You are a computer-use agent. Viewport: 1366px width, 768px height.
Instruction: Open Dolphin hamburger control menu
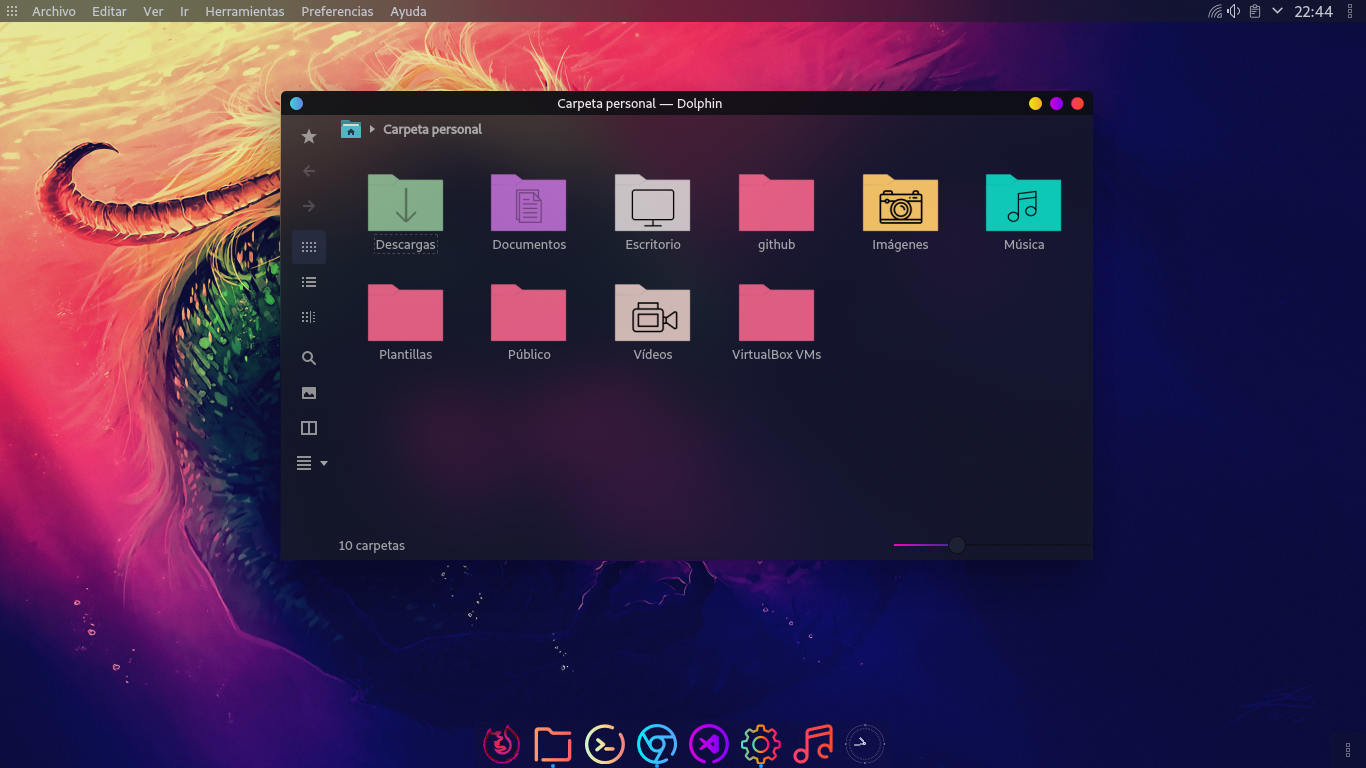tap(312, 463)
